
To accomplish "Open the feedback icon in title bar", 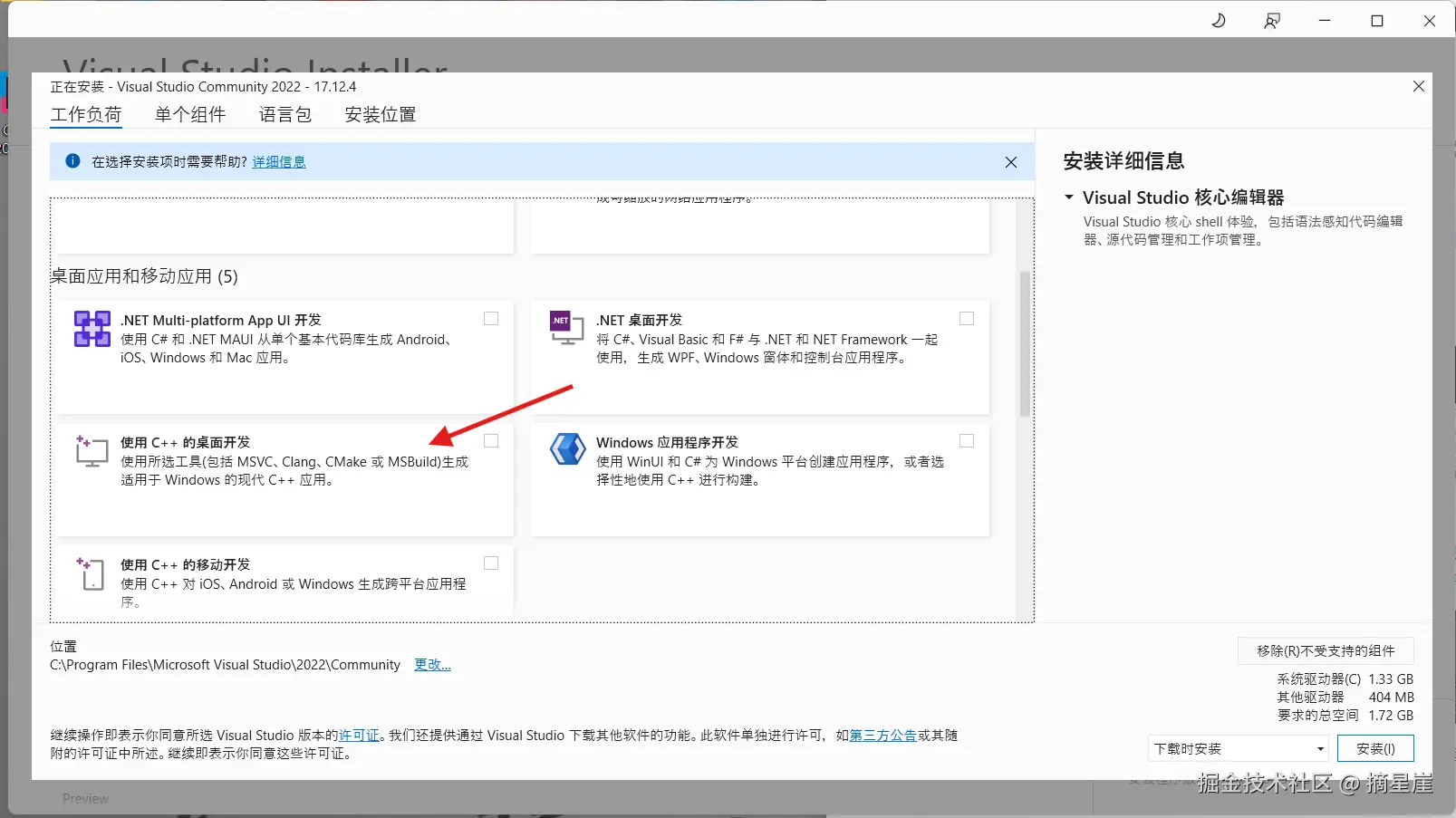I will tap(1272, 20).
